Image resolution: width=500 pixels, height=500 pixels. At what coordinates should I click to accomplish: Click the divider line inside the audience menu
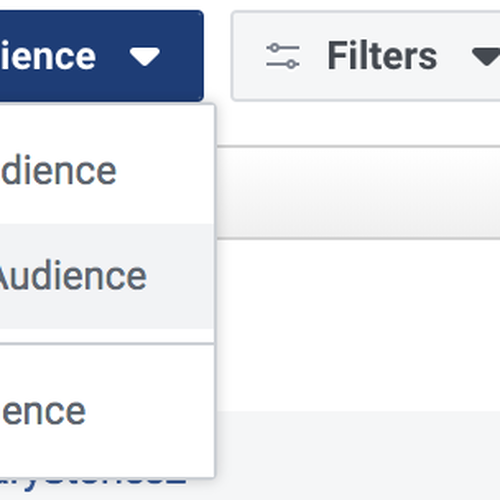[x=107, y=343]
